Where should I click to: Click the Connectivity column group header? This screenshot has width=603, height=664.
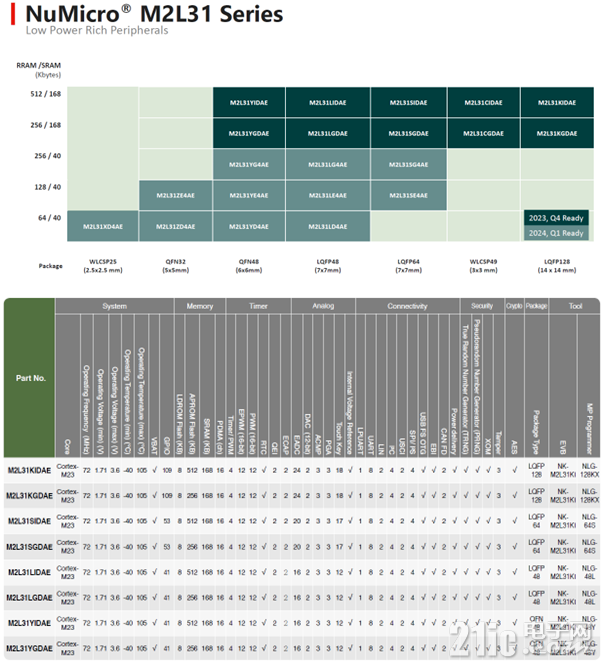(407, 306)
